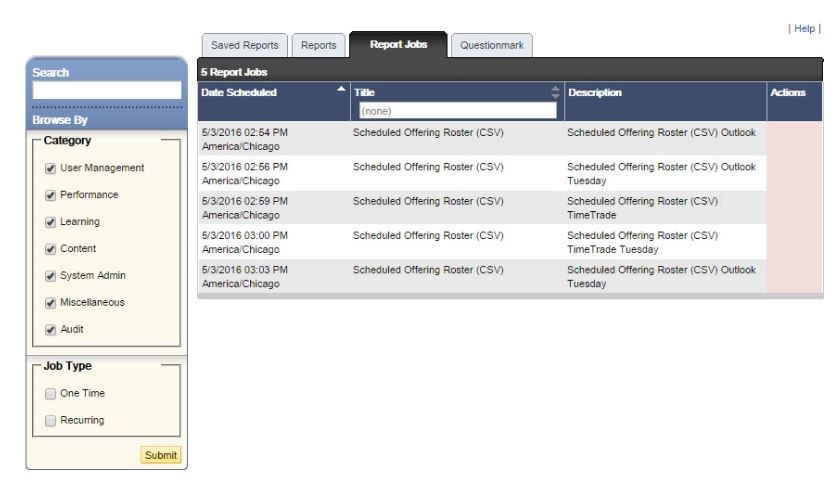Click the Outlook Tuesday description in 02:56 PM row
The width and height of the screenshot is (839, 492).
661,173
